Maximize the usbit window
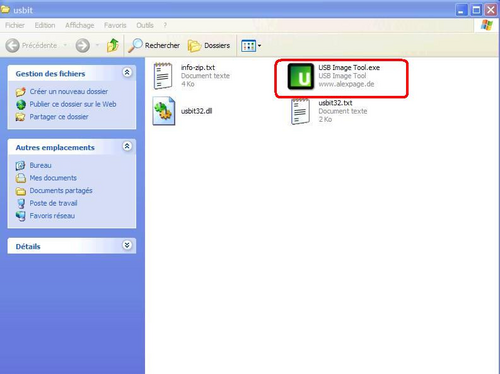The width and height of the screenshot is (500, 374). [x=476, y=10]
